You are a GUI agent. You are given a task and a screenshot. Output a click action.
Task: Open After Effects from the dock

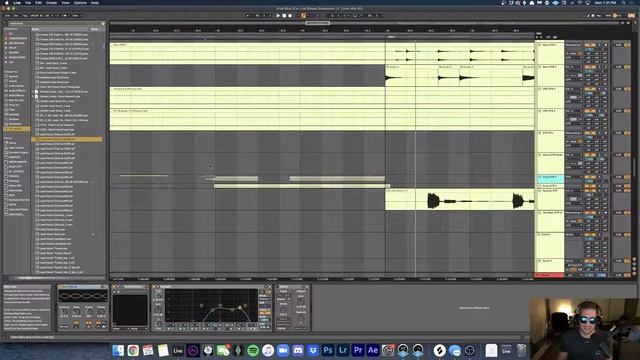pyautogui.click(x=373, y=350)
